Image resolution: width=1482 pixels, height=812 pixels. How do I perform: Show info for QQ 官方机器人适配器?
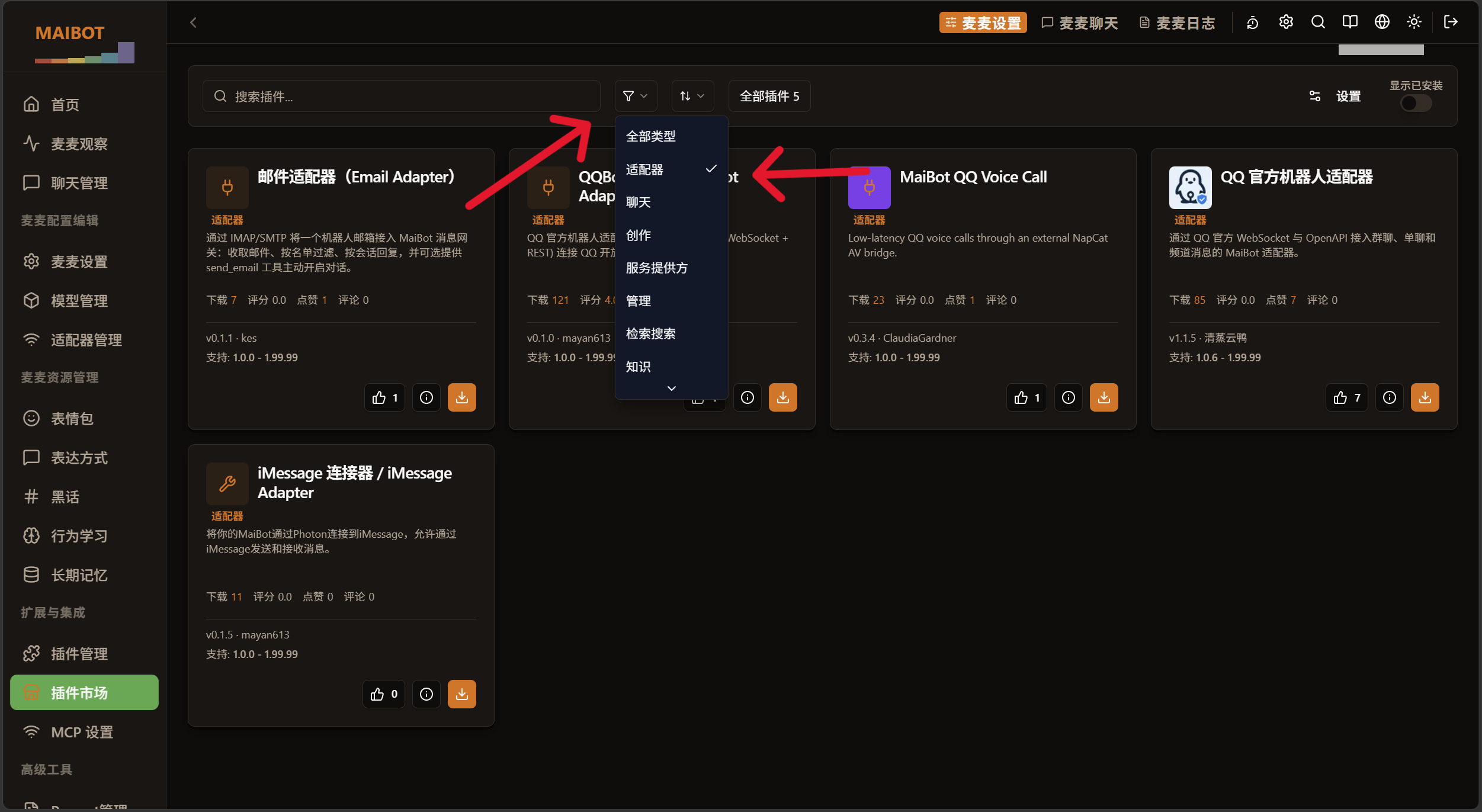(x=1390, y=397)
